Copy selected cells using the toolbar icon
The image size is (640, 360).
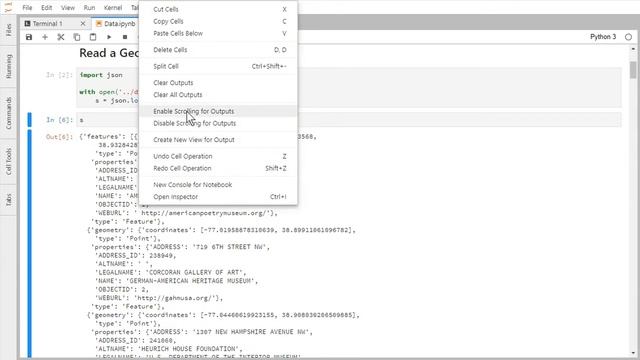[x=77, y=37]
